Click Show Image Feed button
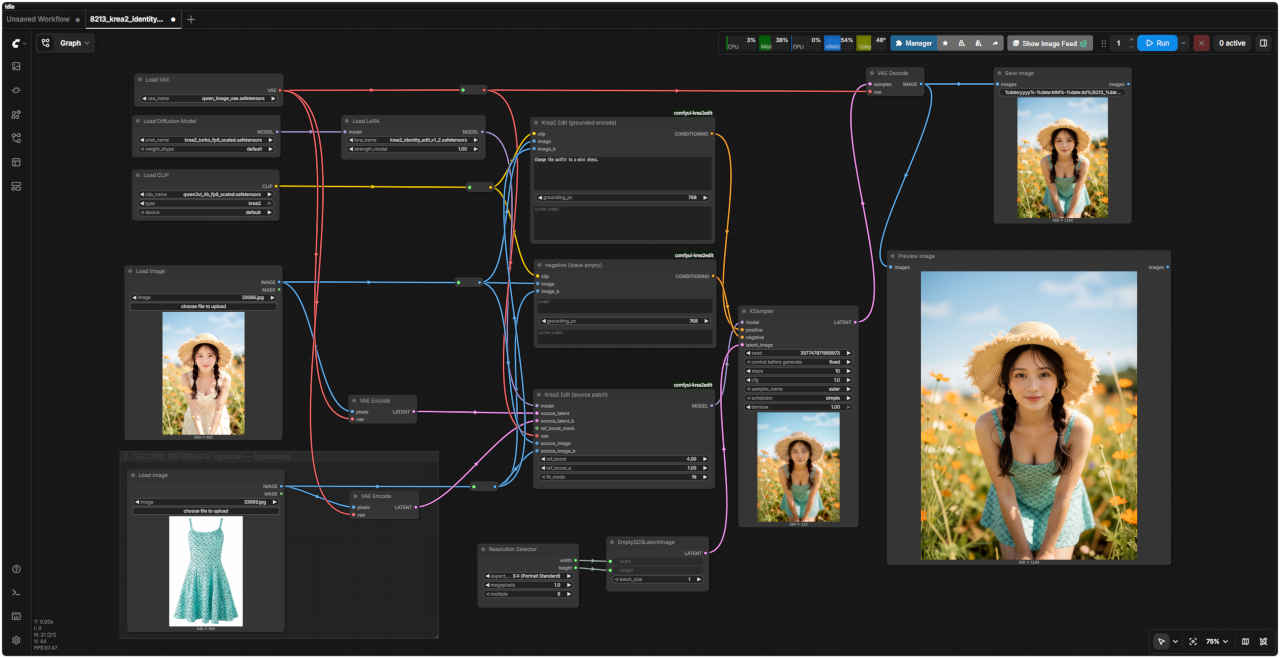The height and width of the screenshot is (658, 1280). tap(1050, 43)
